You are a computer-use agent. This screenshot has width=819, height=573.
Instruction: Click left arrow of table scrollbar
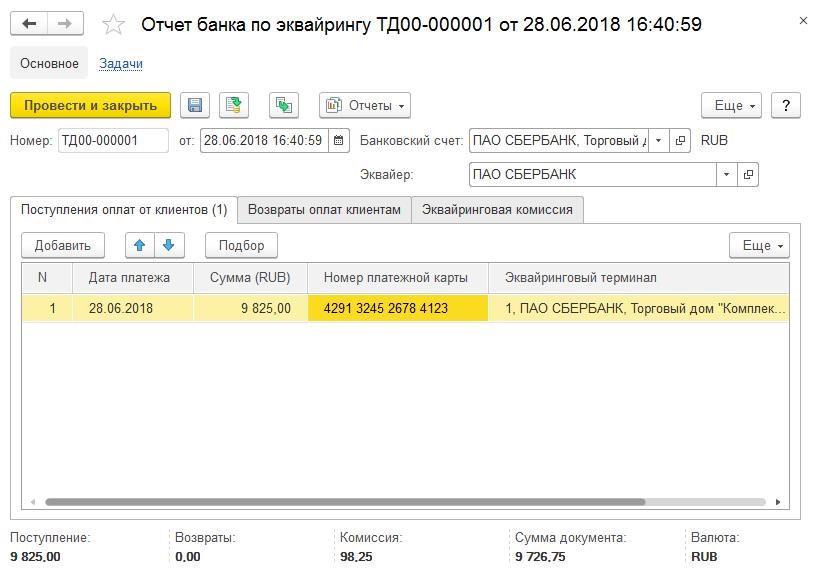coord(33,502)
